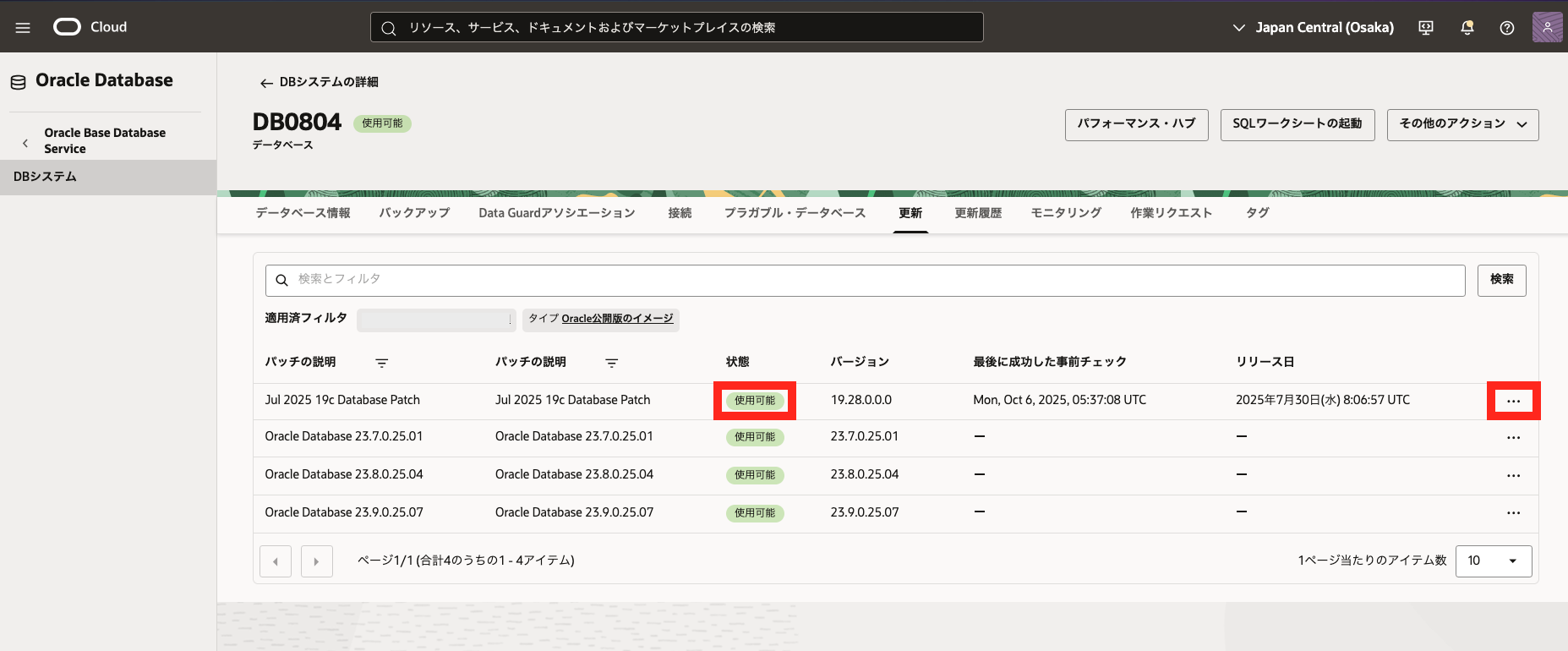1568x651 pixels.
Task: Expand the その他のアクション dropdown
Action: (x=1462, y=124)
